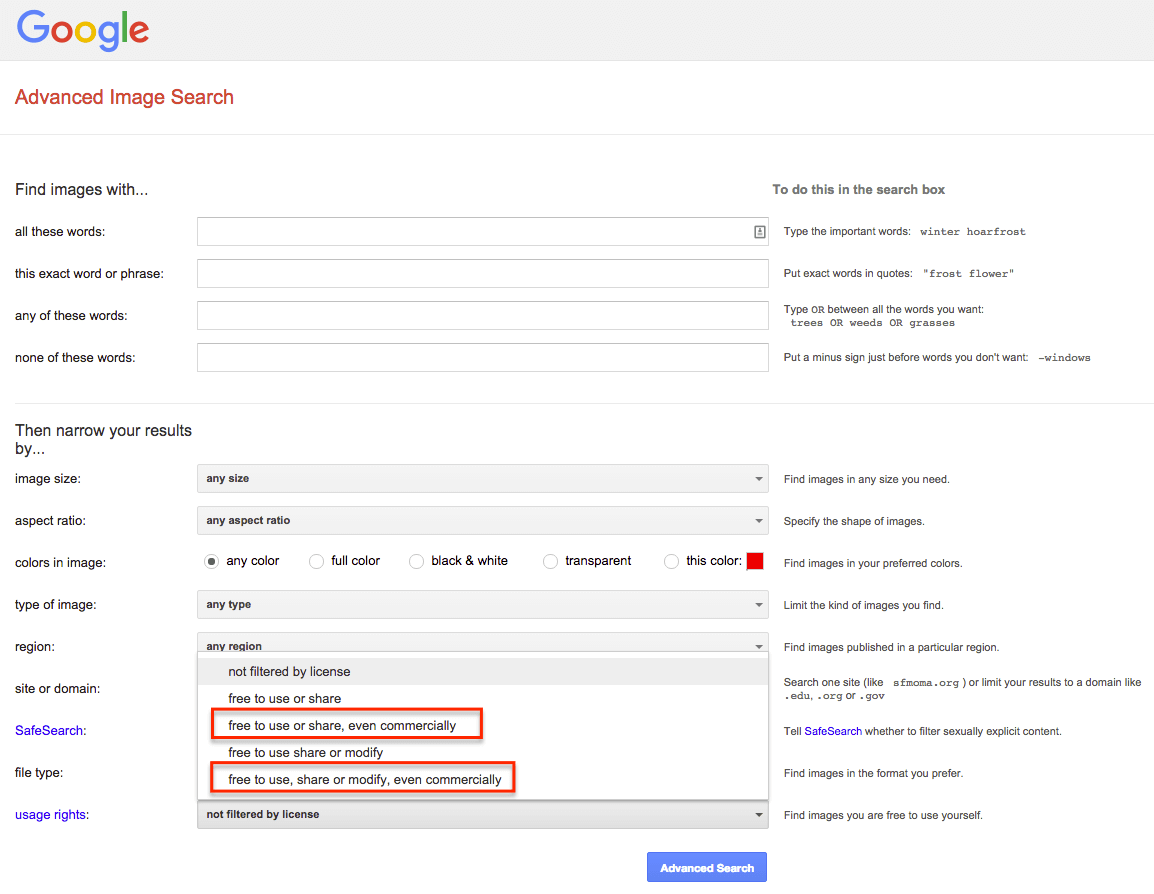Select the full color radio option
This screenshot has width=1154, height=894.
tap(316, 561)
